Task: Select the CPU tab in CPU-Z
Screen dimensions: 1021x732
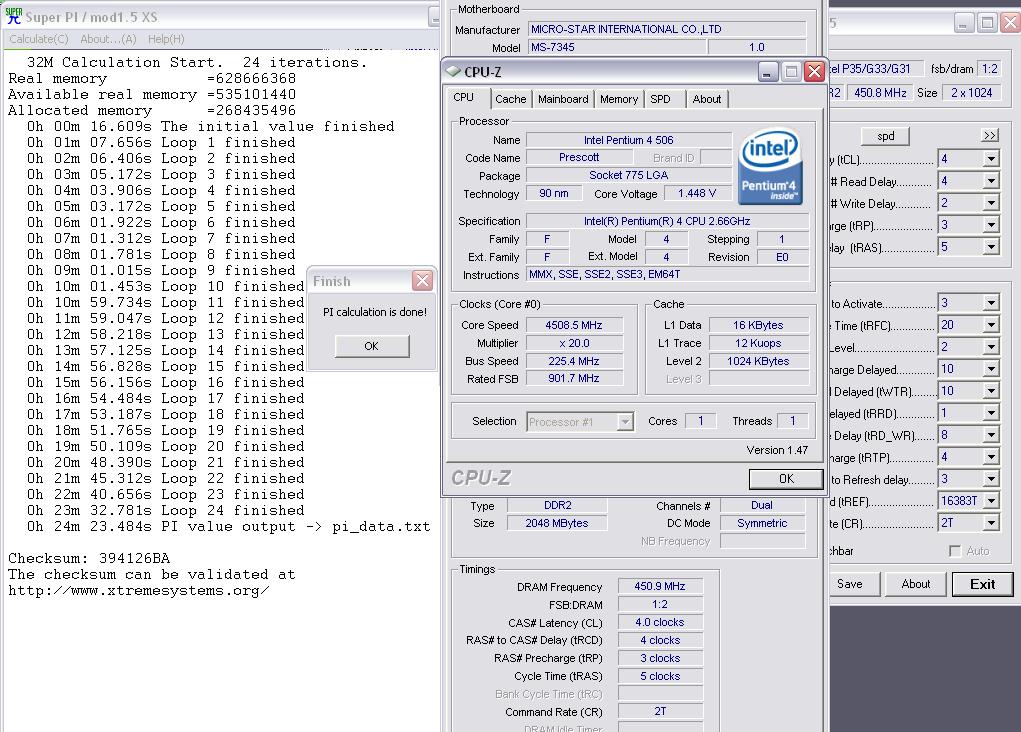Action: [464, 98]
